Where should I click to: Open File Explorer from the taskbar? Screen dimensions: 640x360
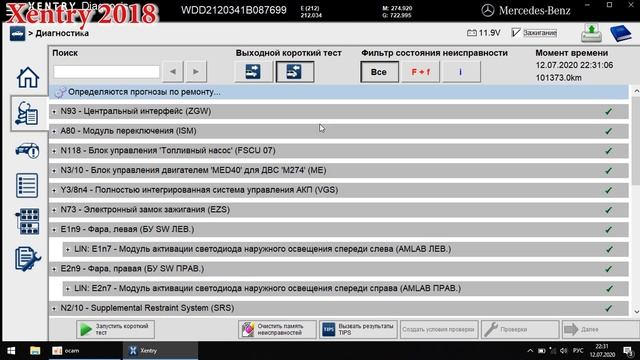(35, 351)
